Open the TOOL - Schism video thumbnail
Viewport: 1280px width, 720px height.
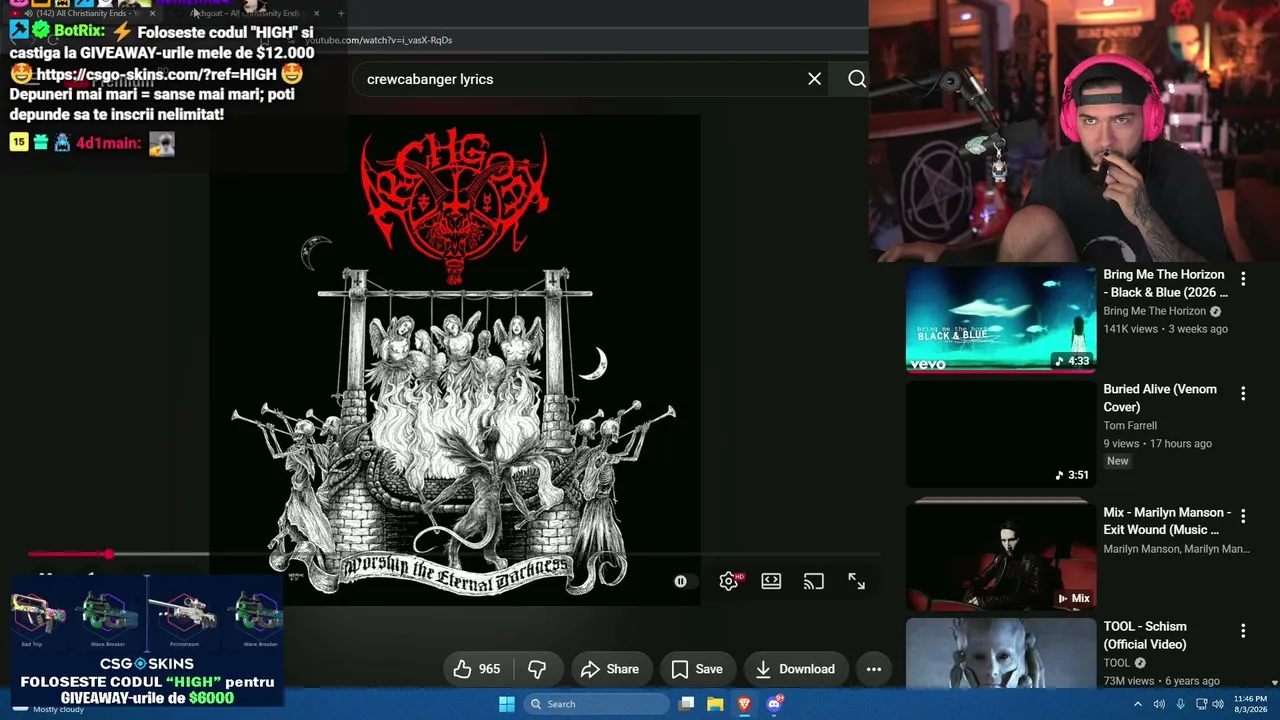point(1001,654)
